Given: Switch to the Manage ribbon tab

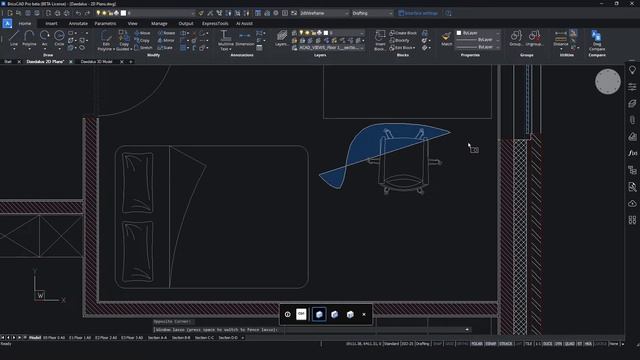Looking at the screenshot, I should [159, 24].
